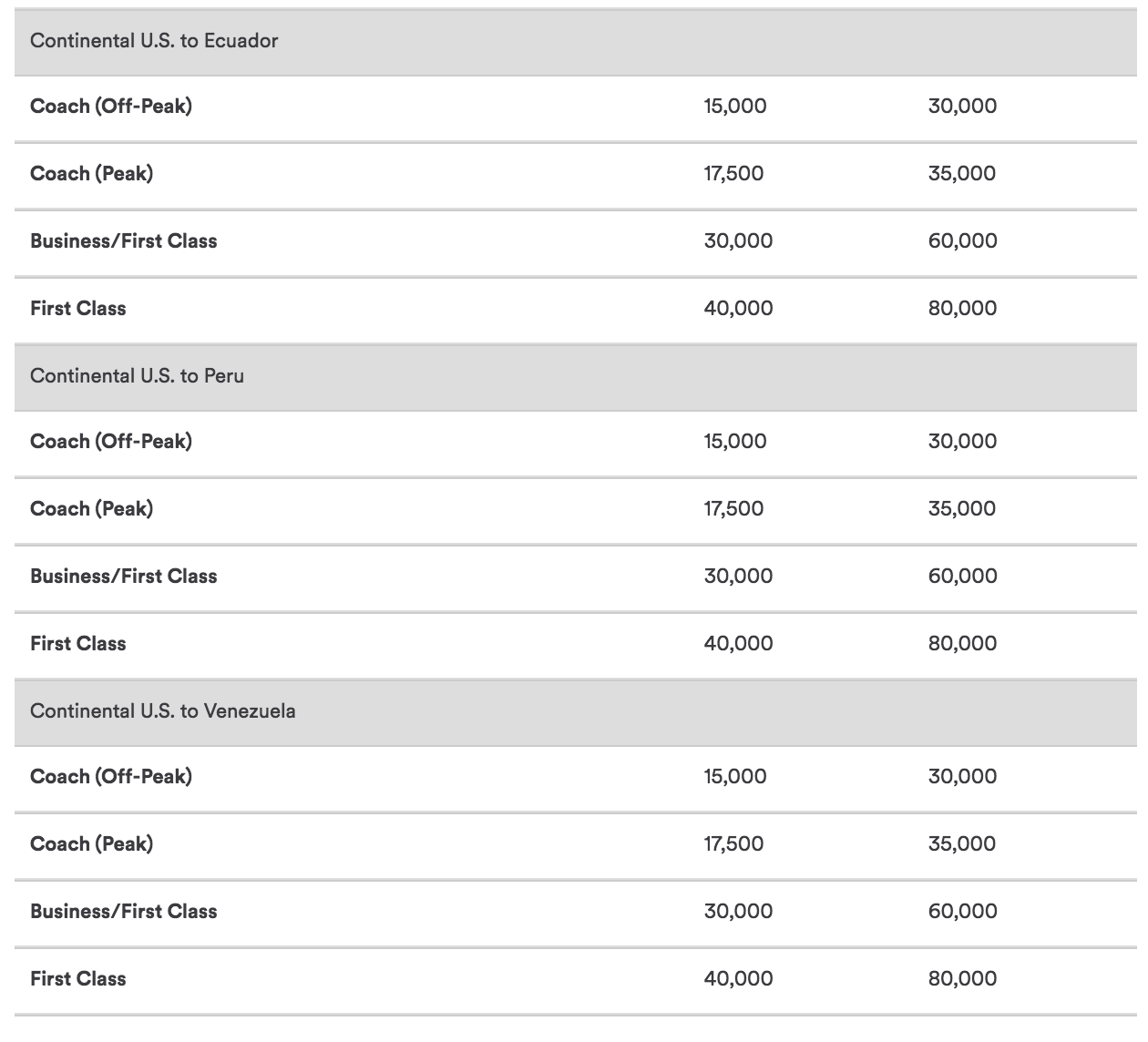The image size is (1148, 1042).
Task: Select 35,000 value in Ecuador Coach Peak row
Action: (962, 173)
